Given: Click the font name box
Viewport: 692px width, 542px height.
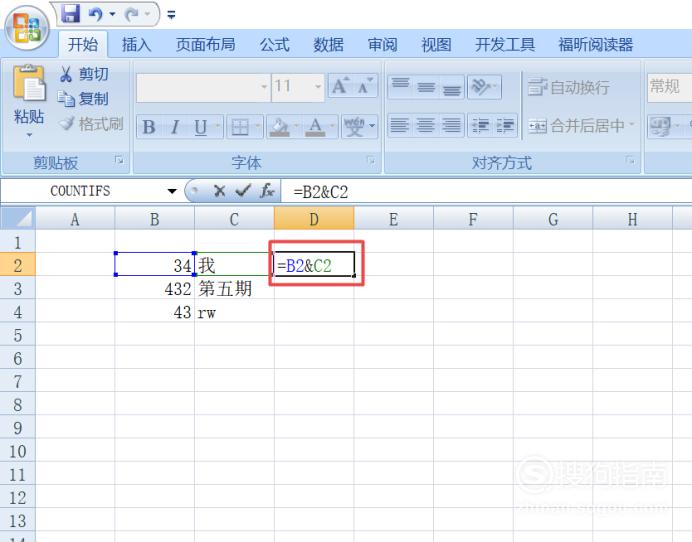Looking at the screenshot, I should pos(203,87).
